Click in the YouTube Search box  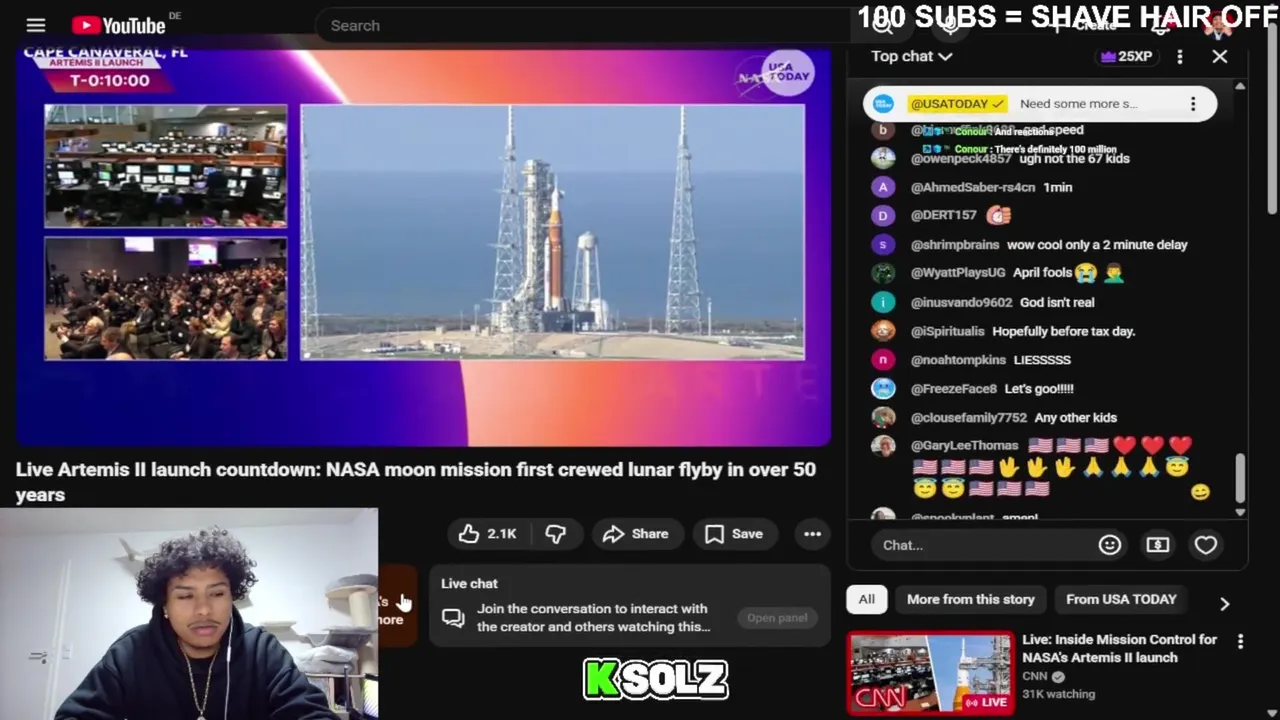pos(585,25)
